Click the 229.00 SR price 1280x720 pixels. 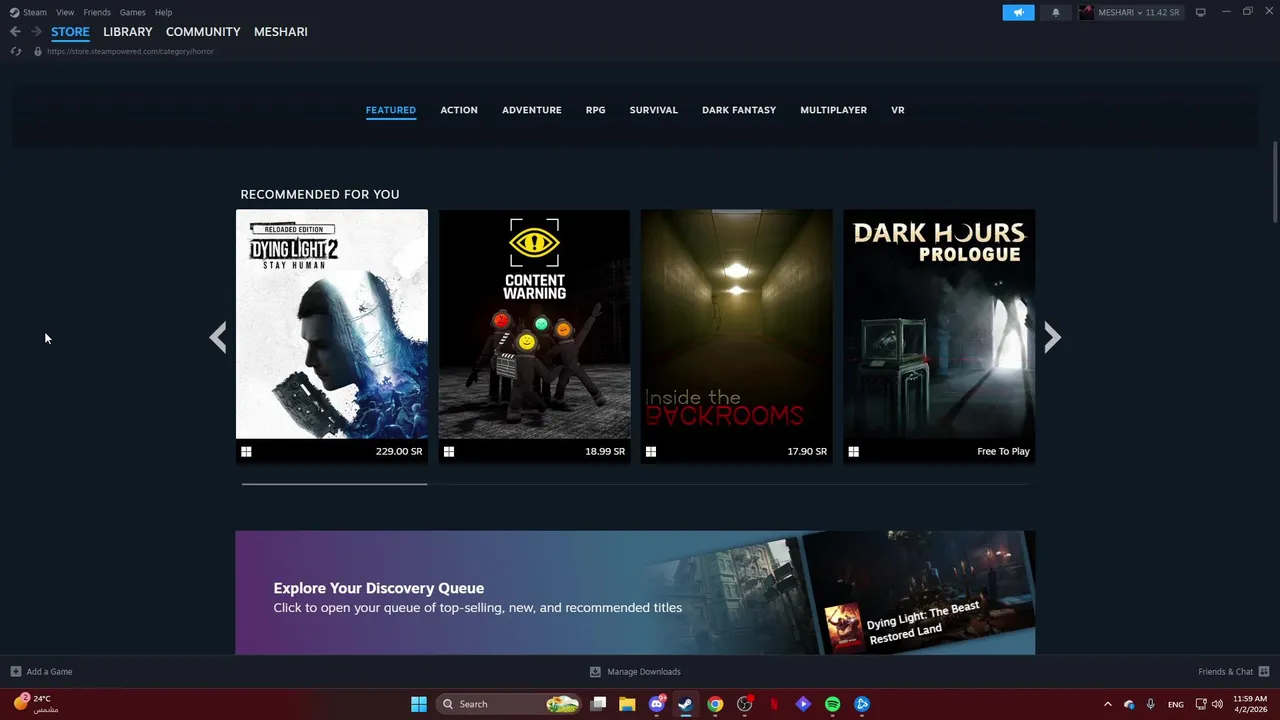[399, 452]
